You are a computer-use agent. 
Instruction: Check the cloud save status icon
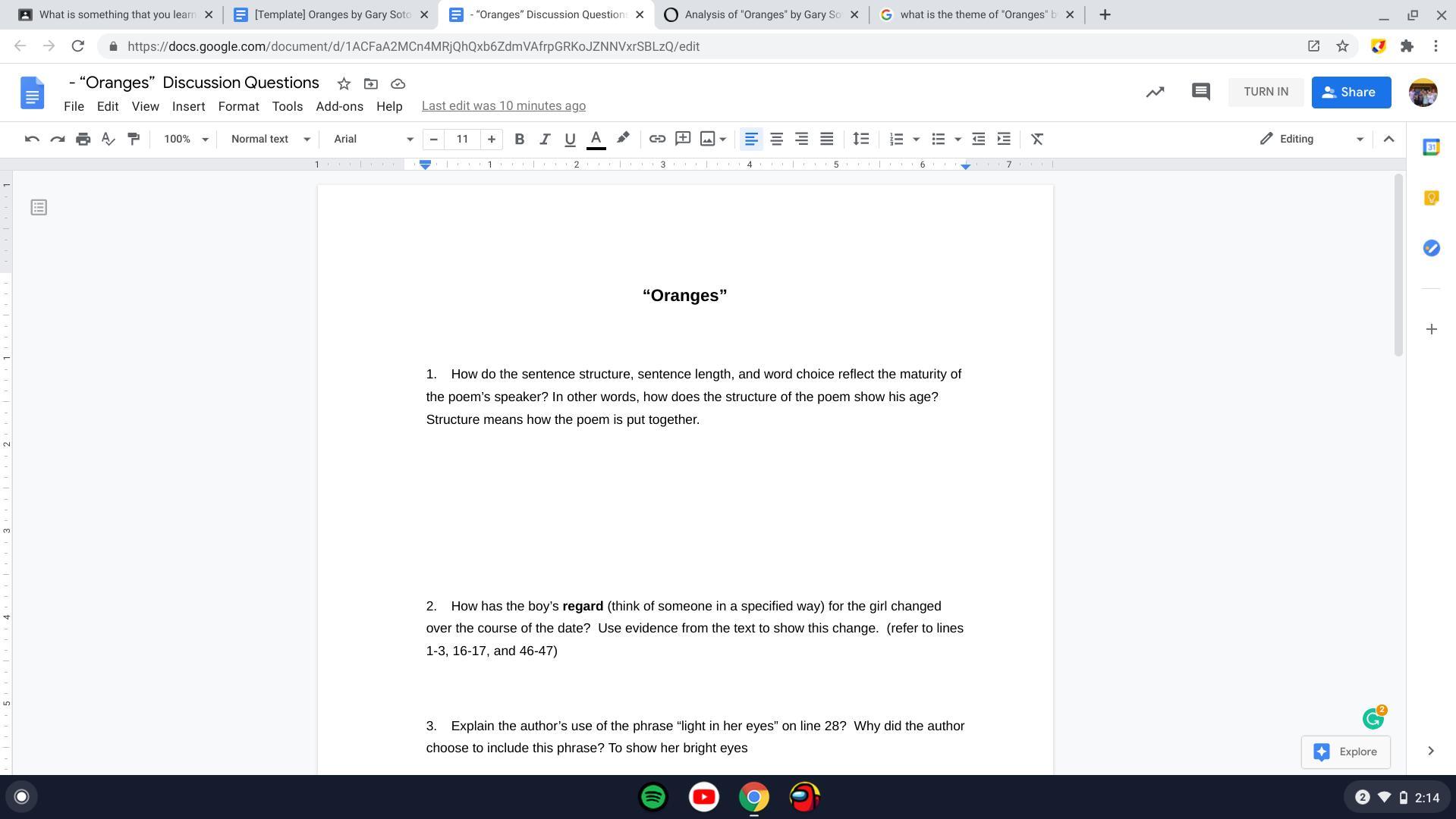click(398, 83)
